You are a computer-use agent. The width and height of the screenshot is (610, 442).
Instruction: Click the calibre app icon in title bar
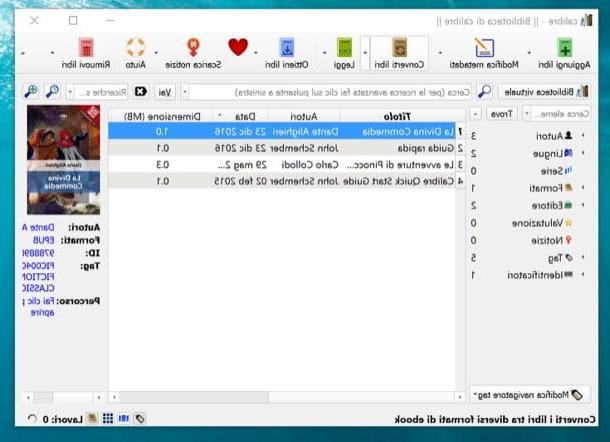(586, 20)
